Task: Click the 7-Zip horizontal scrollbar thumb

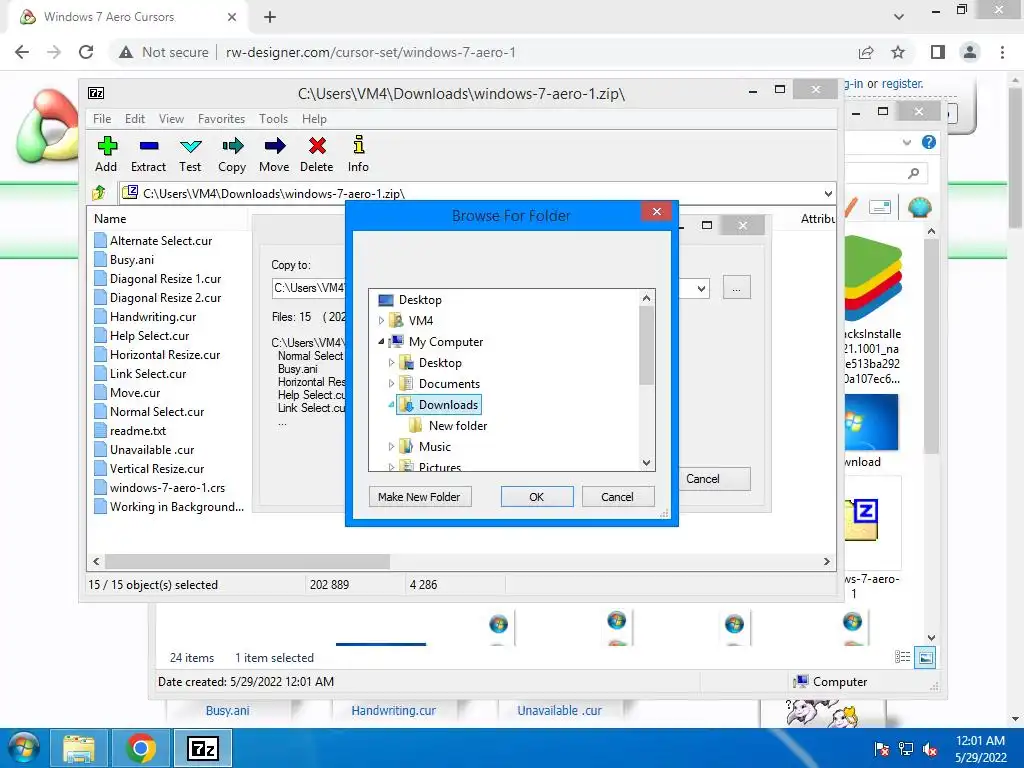Action: click(248, 562)
